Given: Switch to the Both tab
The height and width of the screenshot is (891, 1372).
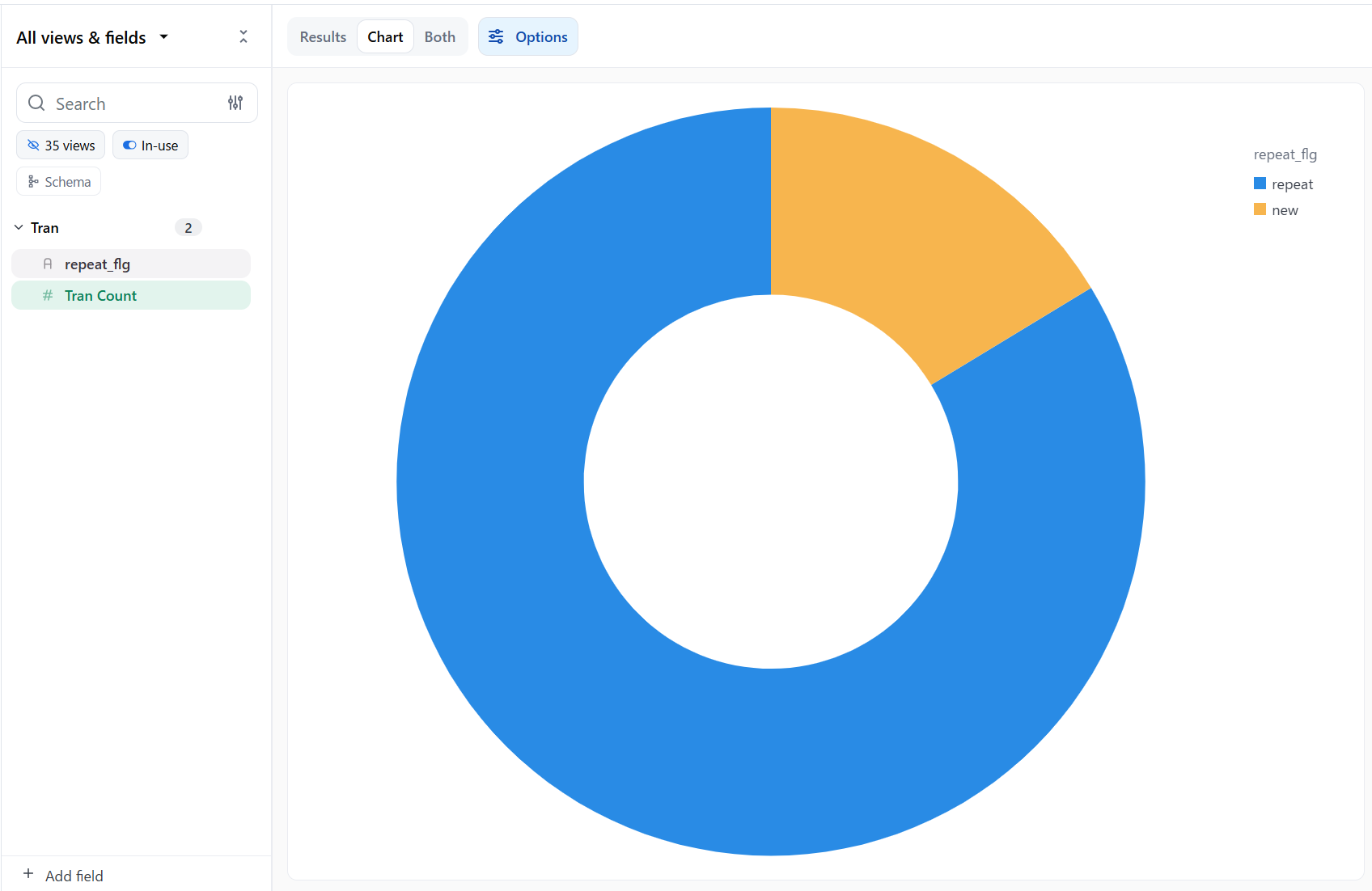Looking at the screenshot, I should (439, 37).
